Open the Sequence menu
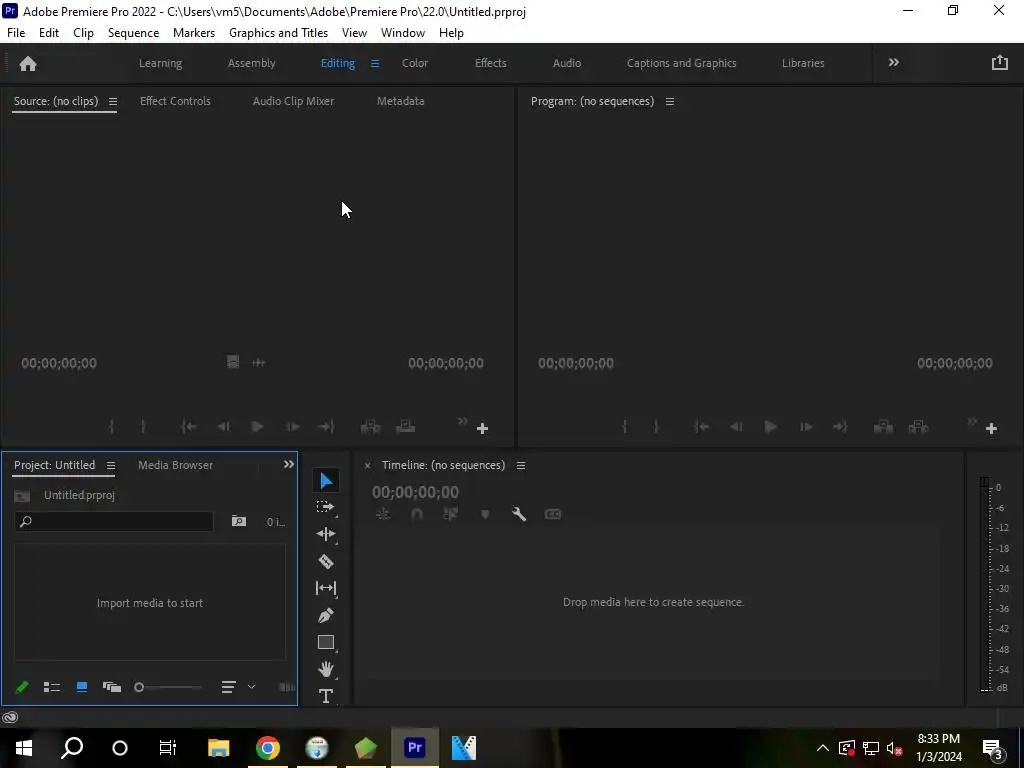Image resolution: width=1024 pixels, height=768 pixels. pos(133,33)
